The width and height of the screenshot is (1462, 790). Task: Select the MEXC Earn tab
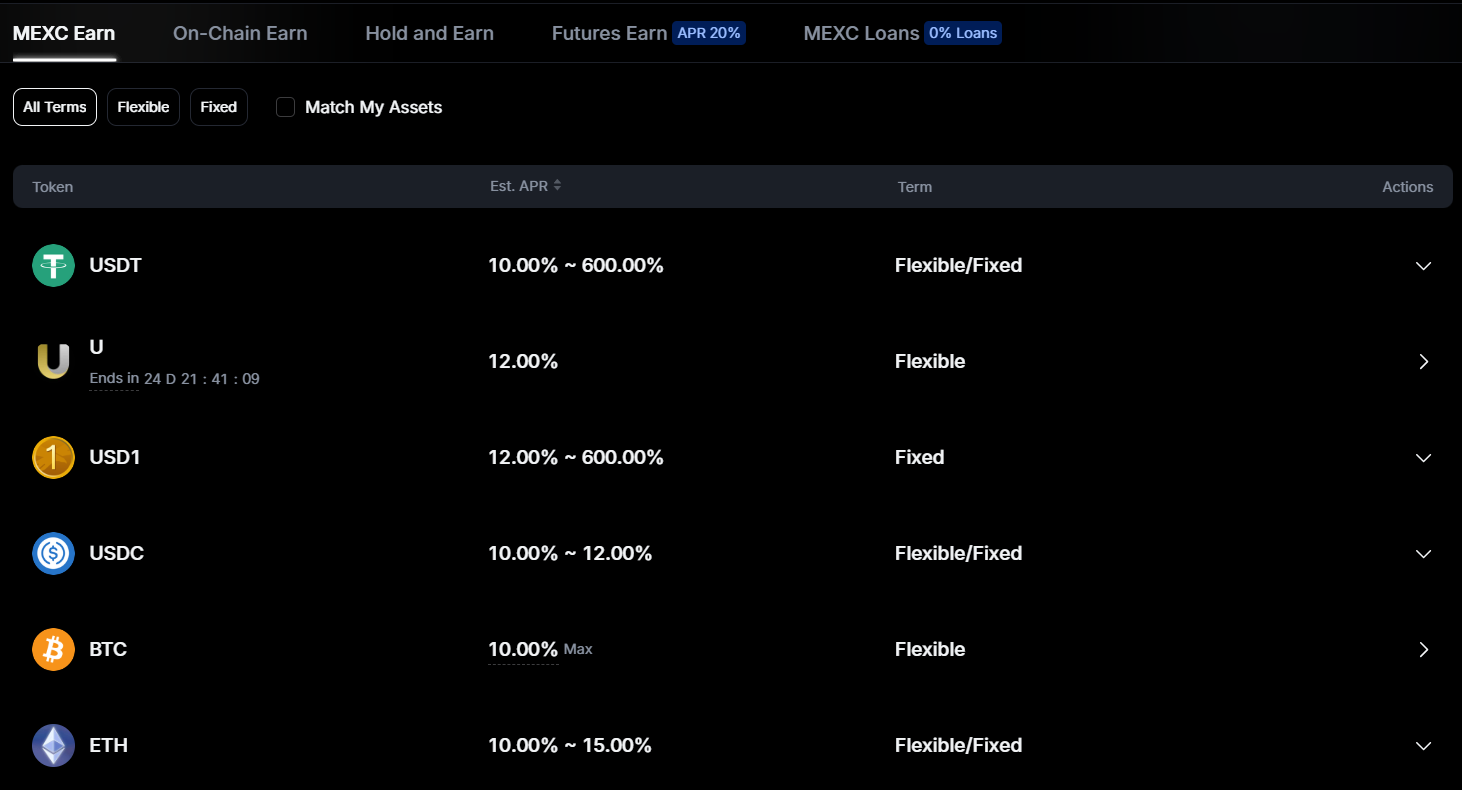click(x=64, y=33)
